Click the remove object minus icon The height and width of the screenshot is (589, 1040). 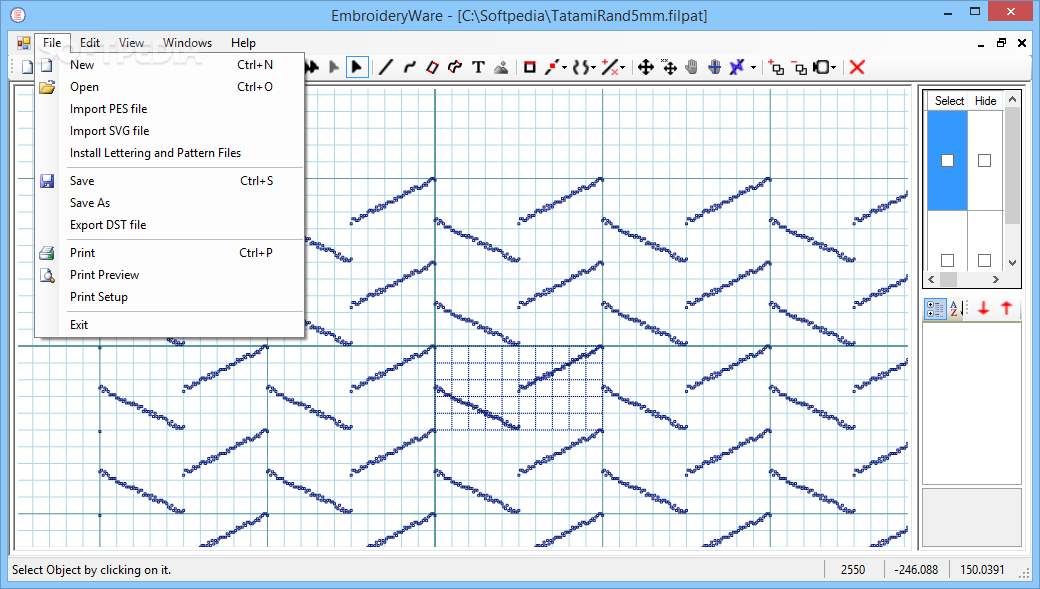tap(799, 67)
